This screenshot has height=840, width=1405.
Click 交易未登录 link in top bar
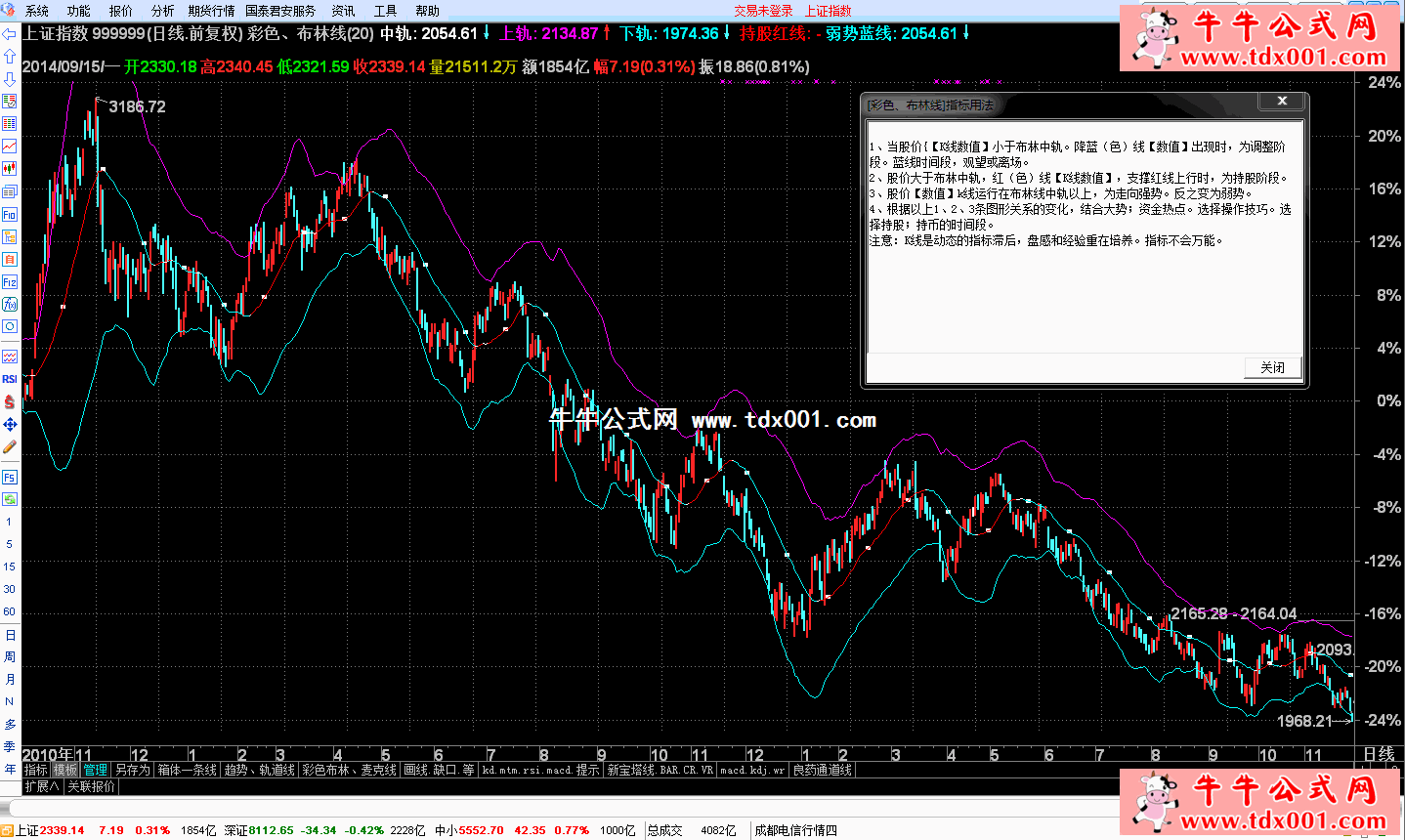click(x=763, y=11)
